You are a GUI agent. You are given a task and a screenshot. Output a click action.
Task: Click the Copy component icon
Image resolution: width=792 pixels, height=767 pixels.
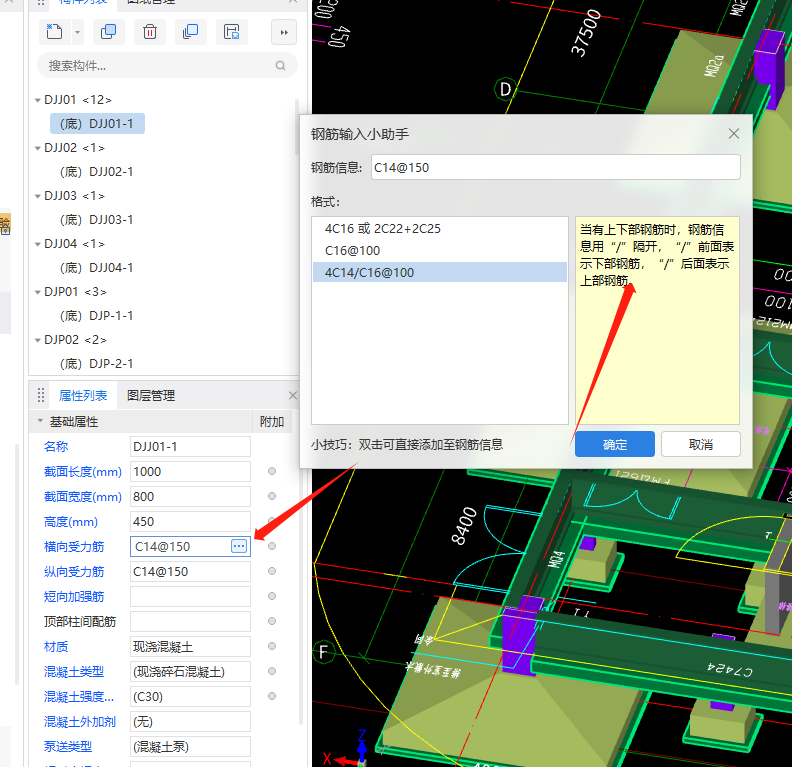109,32
